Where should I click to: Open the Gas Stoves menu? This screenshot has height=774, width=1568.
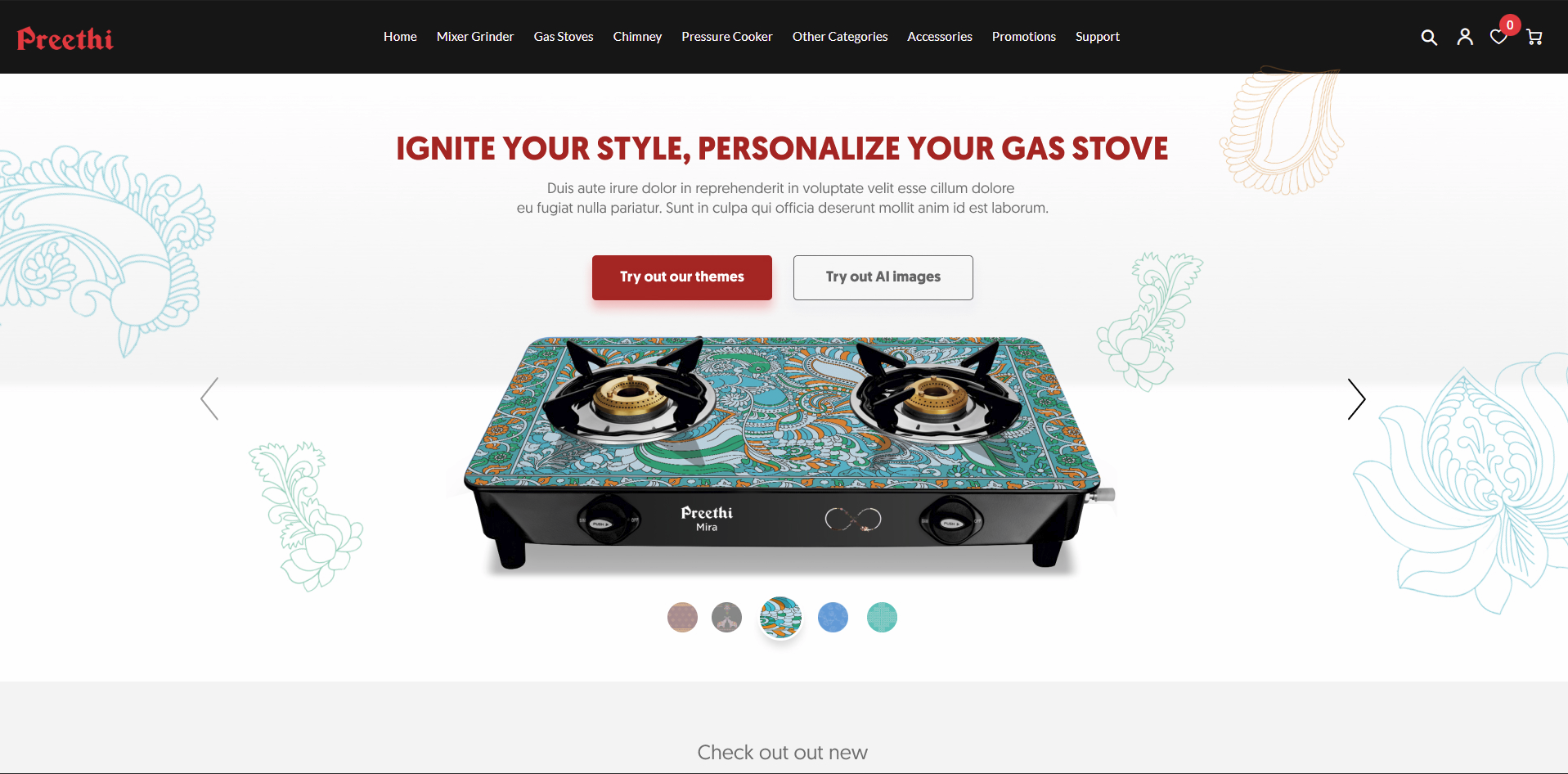point(564,37)
